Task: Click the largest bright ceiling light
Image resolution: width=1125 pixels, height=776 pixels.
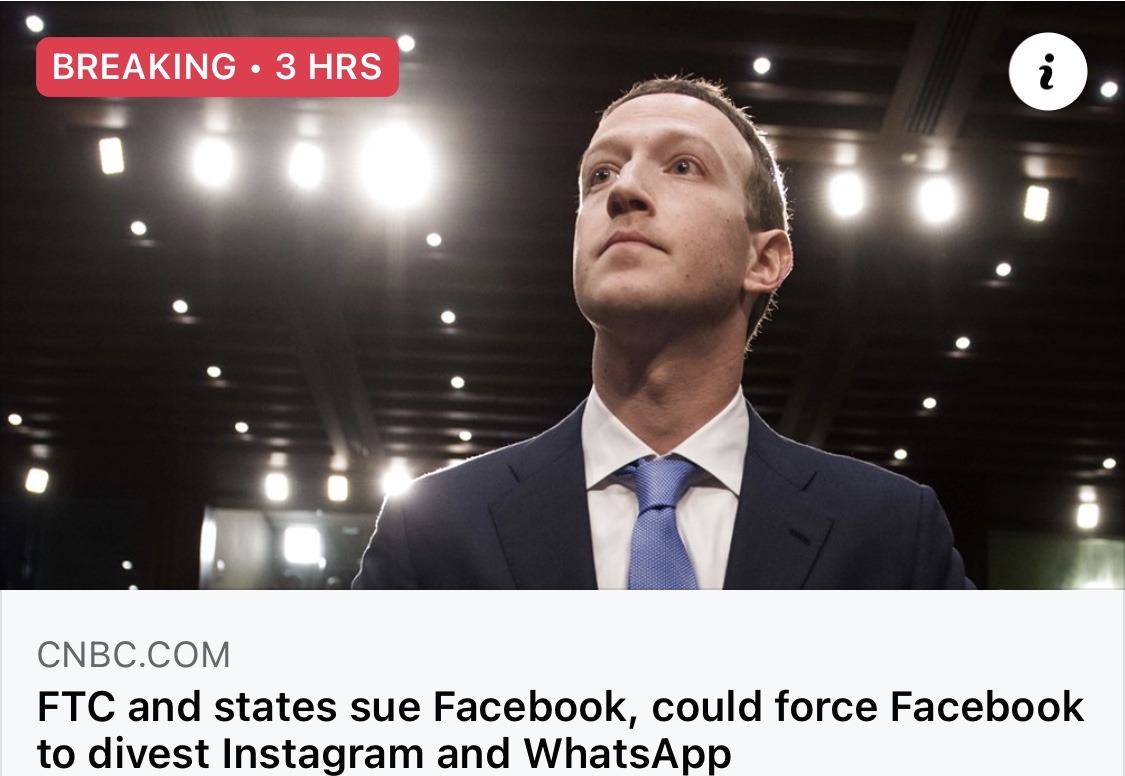Action: 396,165
